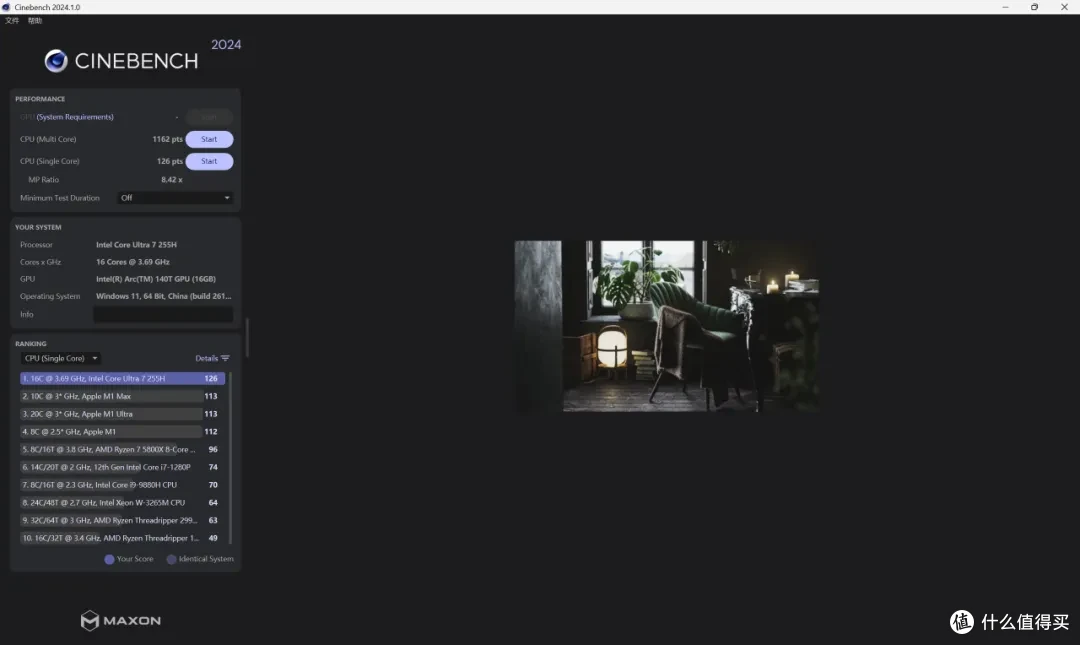The width and height of the screenshot is (1080, 645).
Task: Click the Details filter icon
Action: pos(225,358)
